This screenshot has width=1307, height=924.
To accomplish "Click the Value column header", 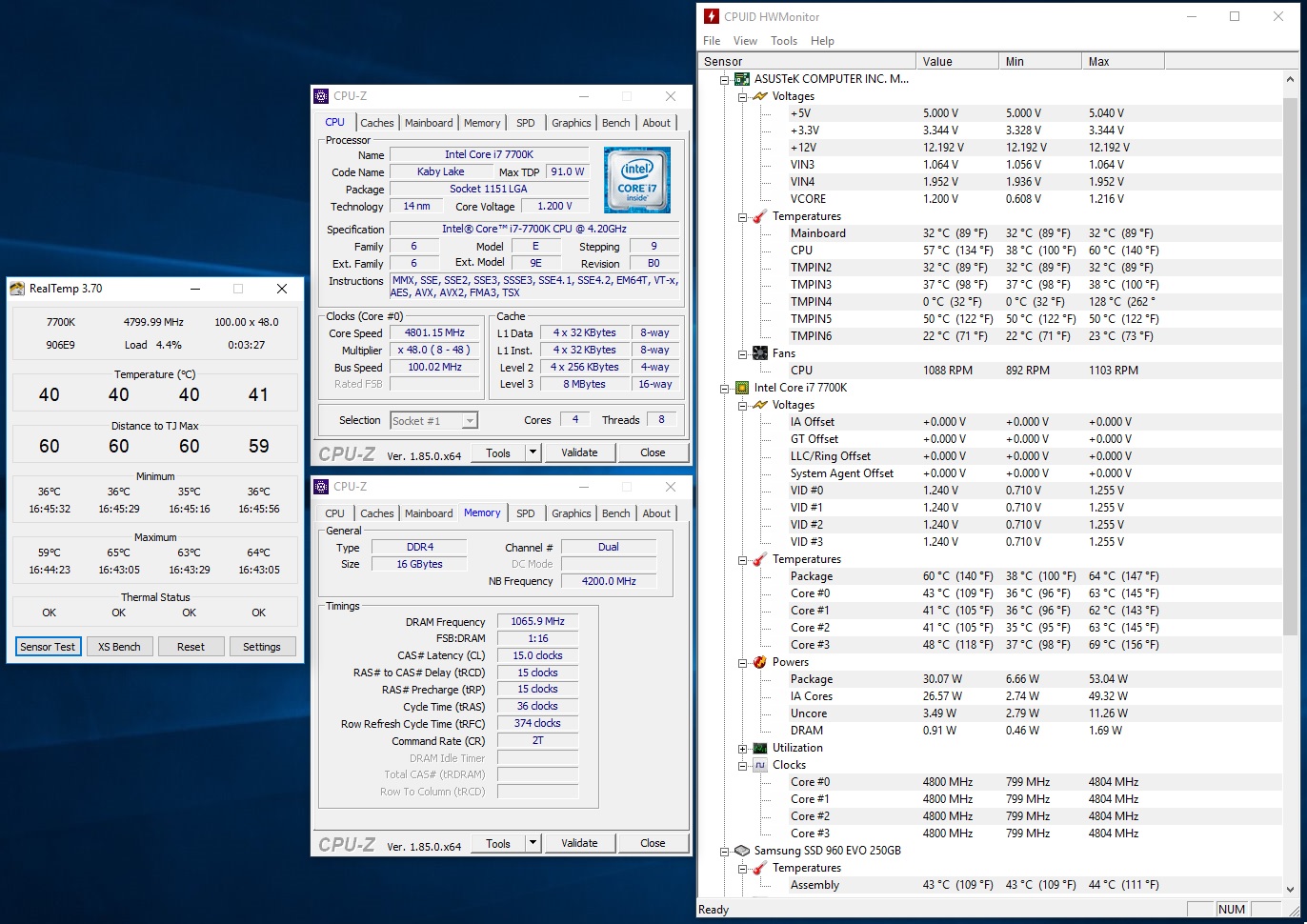I will tap(957, 62).
